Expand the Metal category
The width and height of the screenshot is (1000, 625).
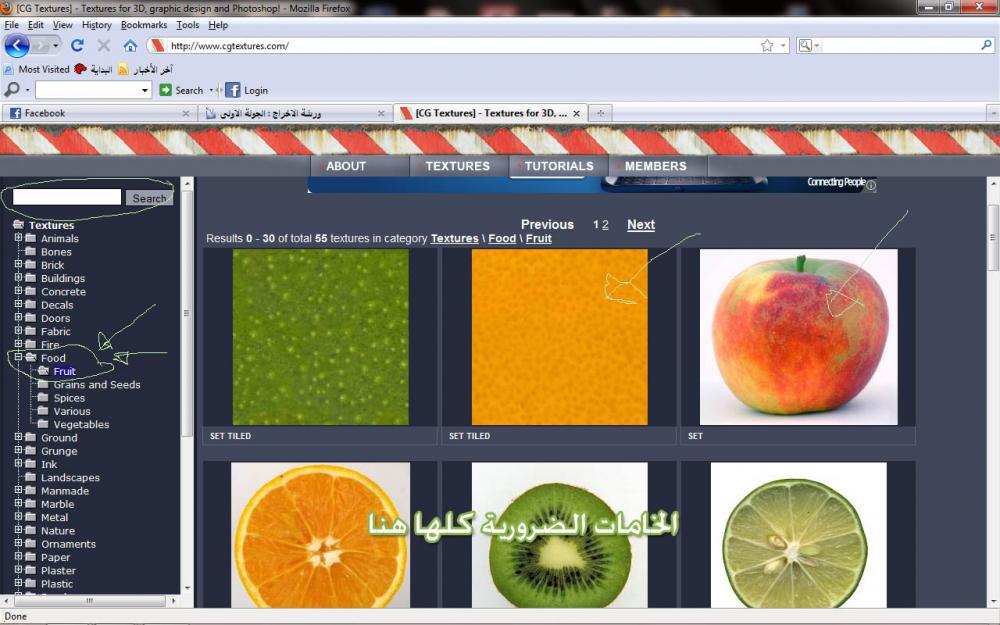pyautogui.click(x=18, y=517)
